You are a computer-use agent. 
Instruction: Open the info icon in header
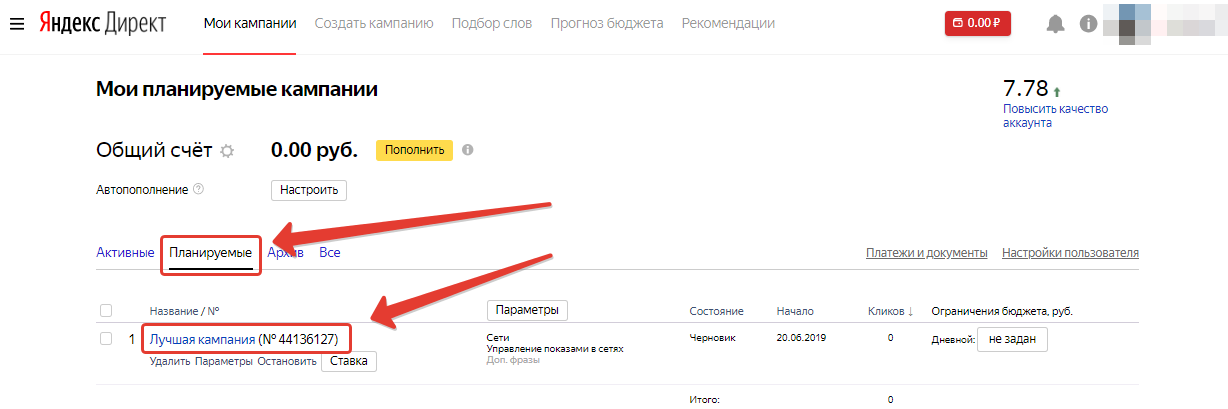pos(1089,23)
